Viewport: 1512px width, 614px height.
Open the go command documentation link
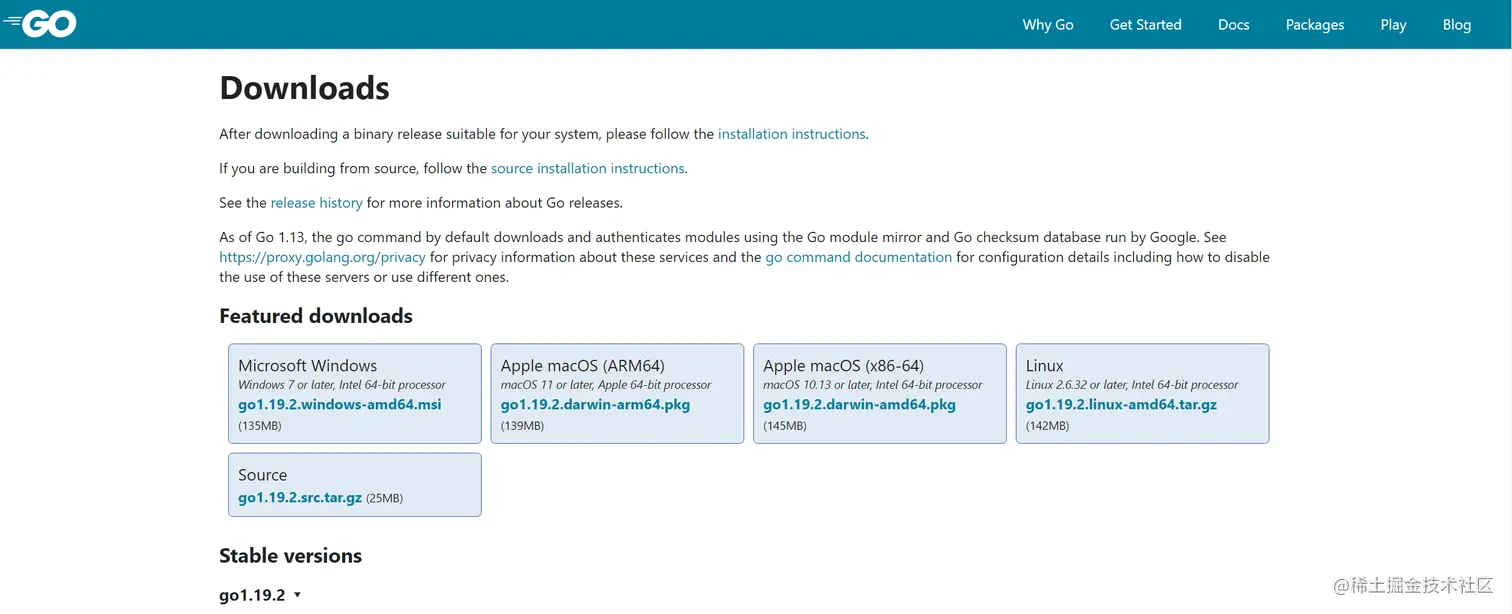point(858,257)
